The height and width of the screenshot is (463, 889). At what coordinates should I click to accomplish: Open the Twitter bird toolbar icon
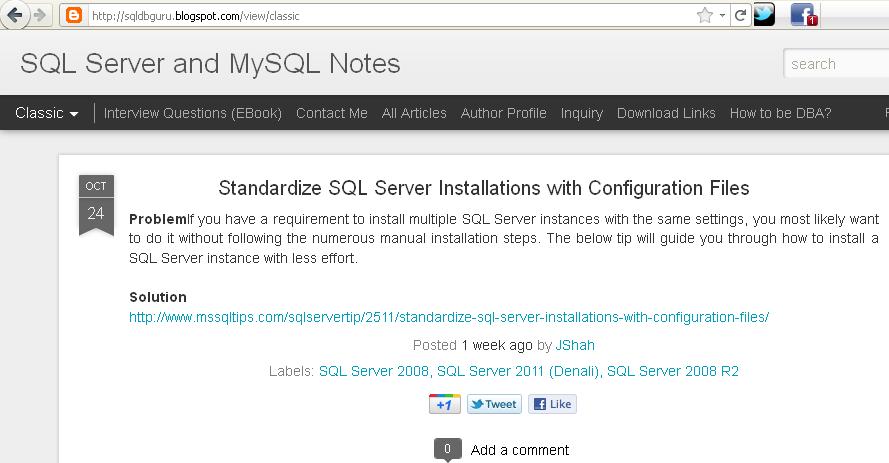[x=764, y=15]
